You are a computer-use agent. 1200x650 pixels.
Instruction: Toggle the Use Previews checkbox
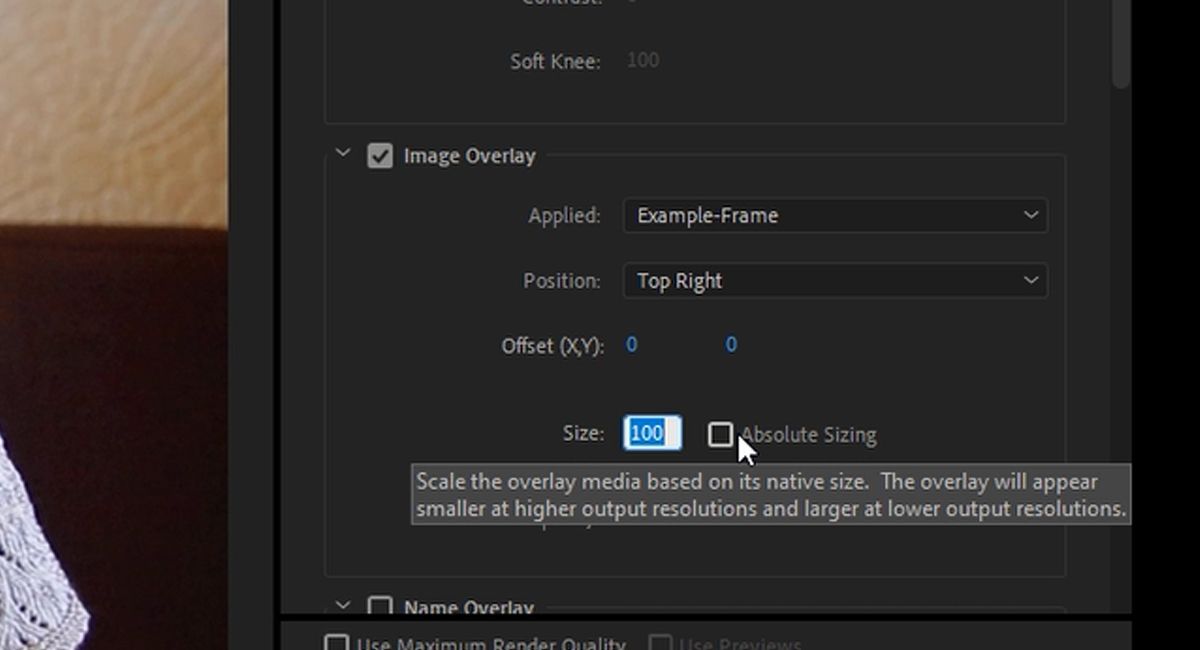click(662, 645)
